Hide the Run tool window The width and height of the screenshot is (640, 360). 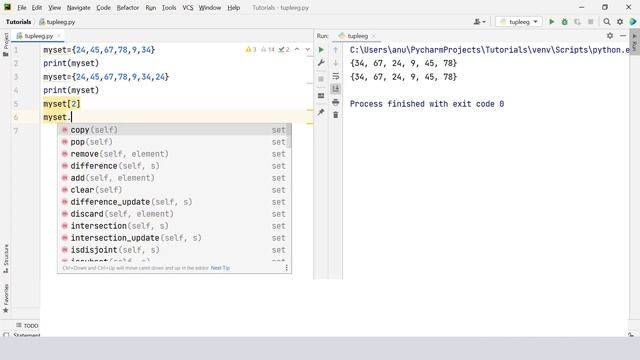(x=623, y=36)
